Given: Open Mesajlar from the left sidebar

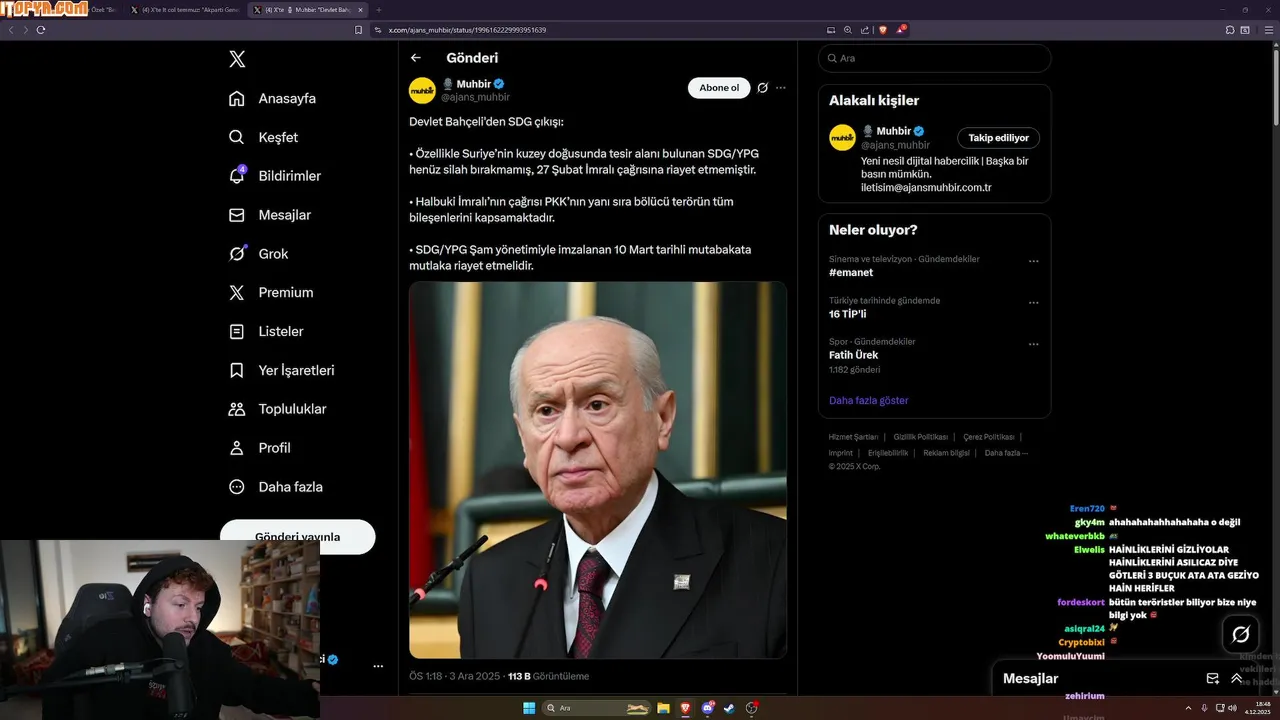Looking at the screenshot, I should pyautogui.click(x=270, y=215).
